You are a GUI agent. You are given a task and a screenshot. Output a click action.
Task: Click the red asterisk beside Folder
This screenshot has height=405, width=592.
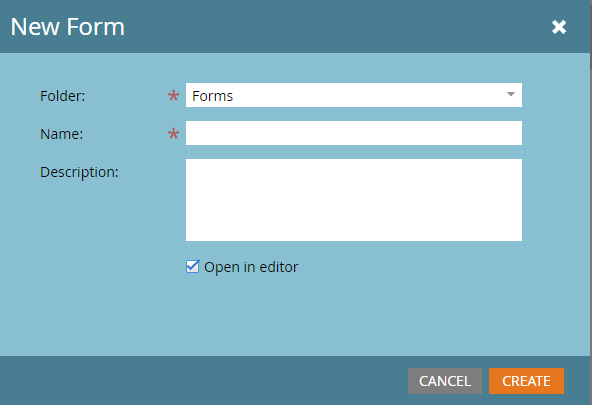173,95
